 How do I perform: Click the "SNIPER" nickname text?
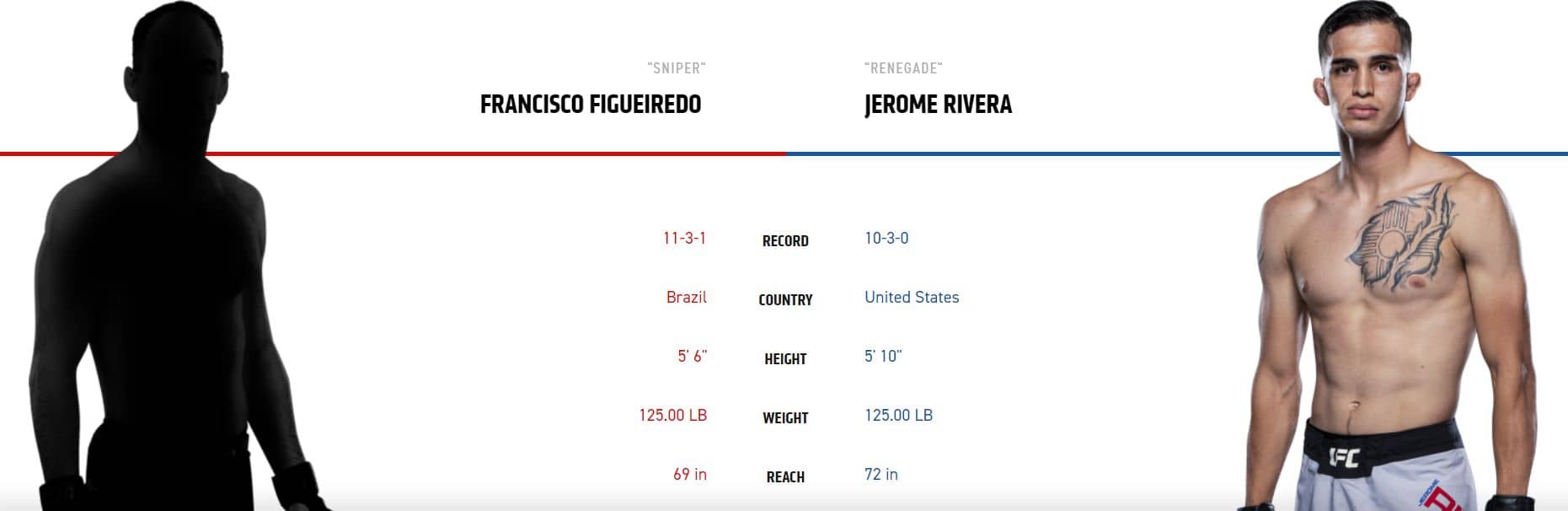[676, 68]
